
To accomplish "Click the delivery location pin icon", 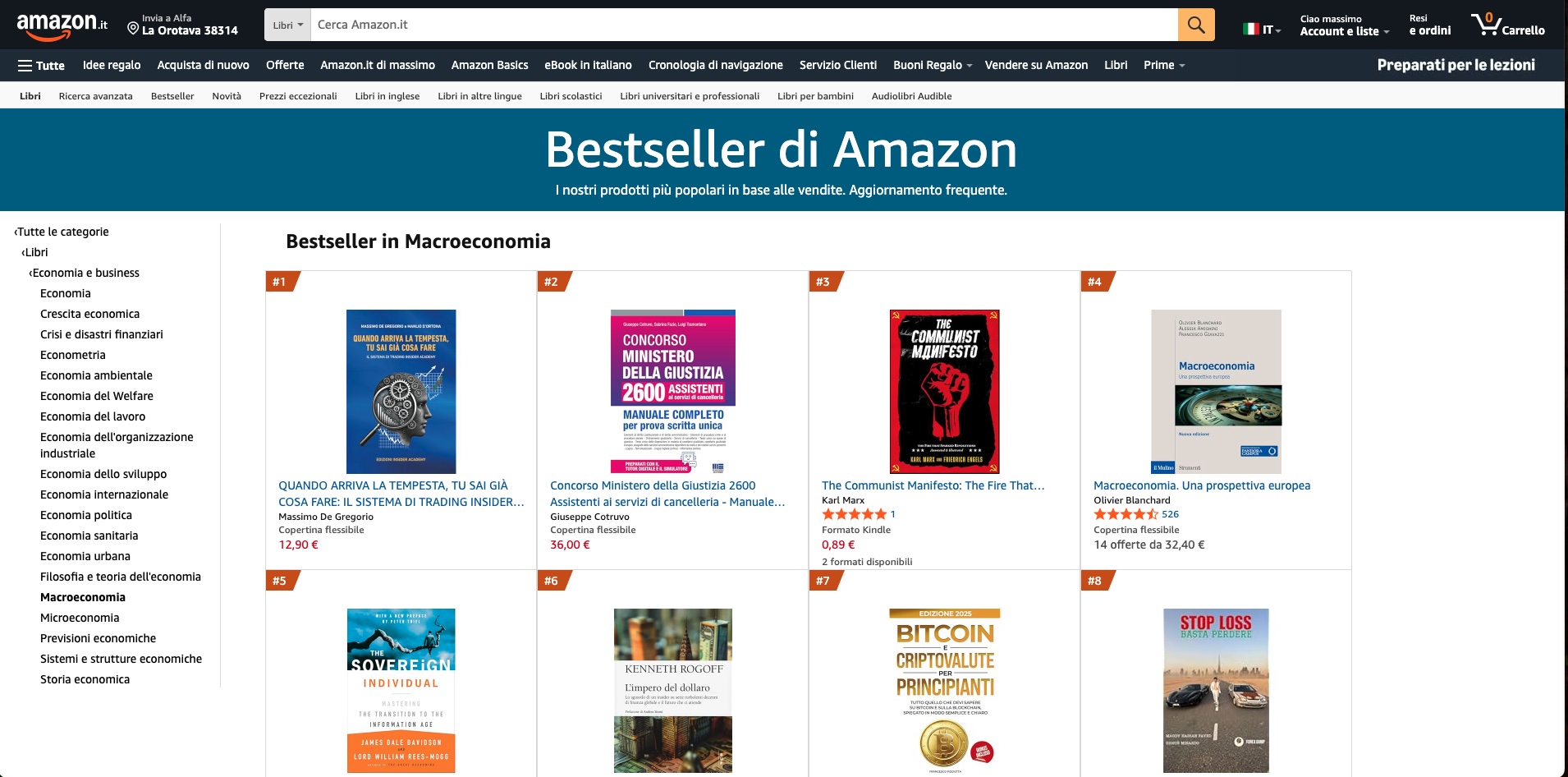I will (x=133, y=29).
